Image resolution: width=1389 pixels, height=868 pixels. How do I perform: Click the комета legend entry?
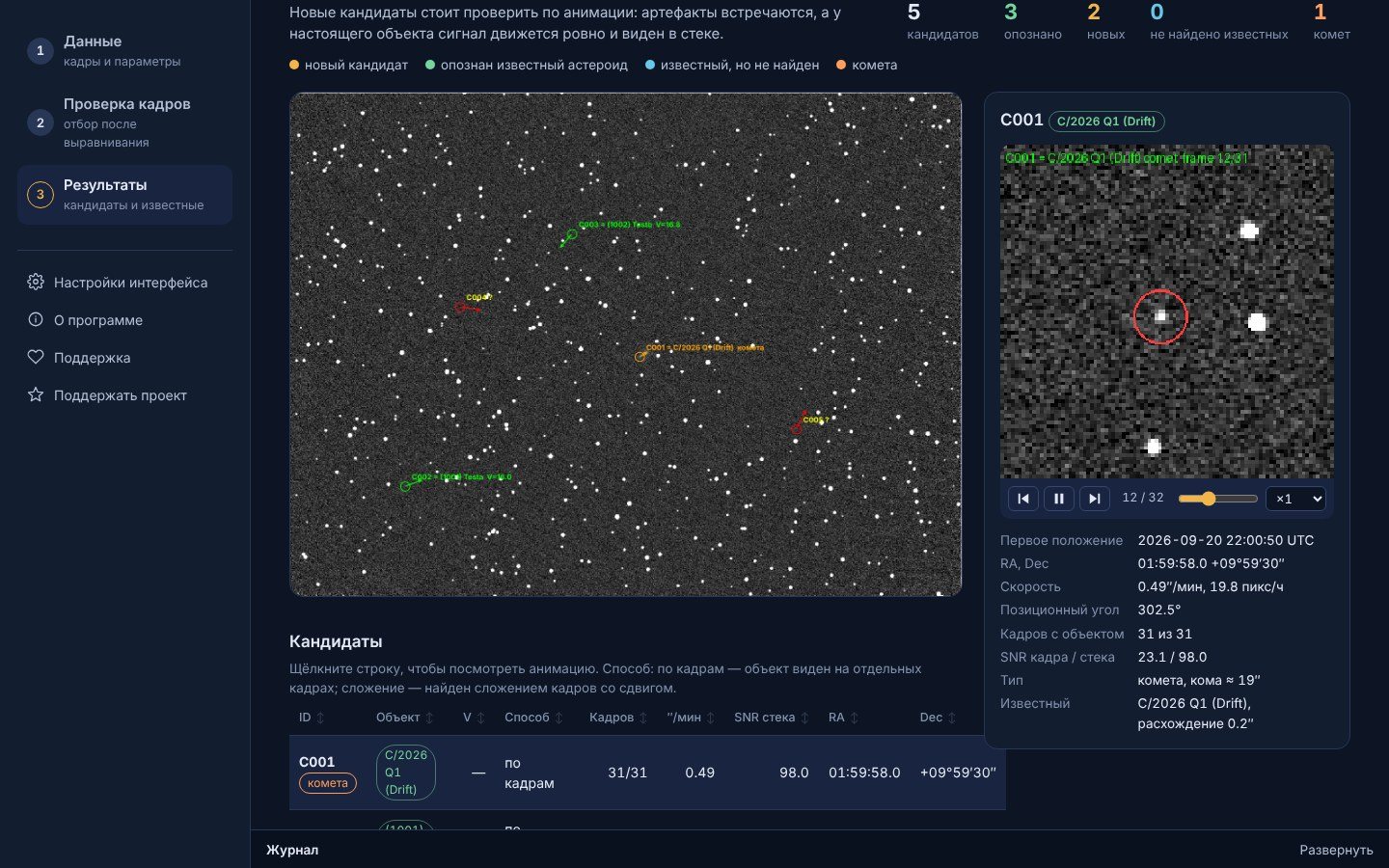tap(866, 65)
